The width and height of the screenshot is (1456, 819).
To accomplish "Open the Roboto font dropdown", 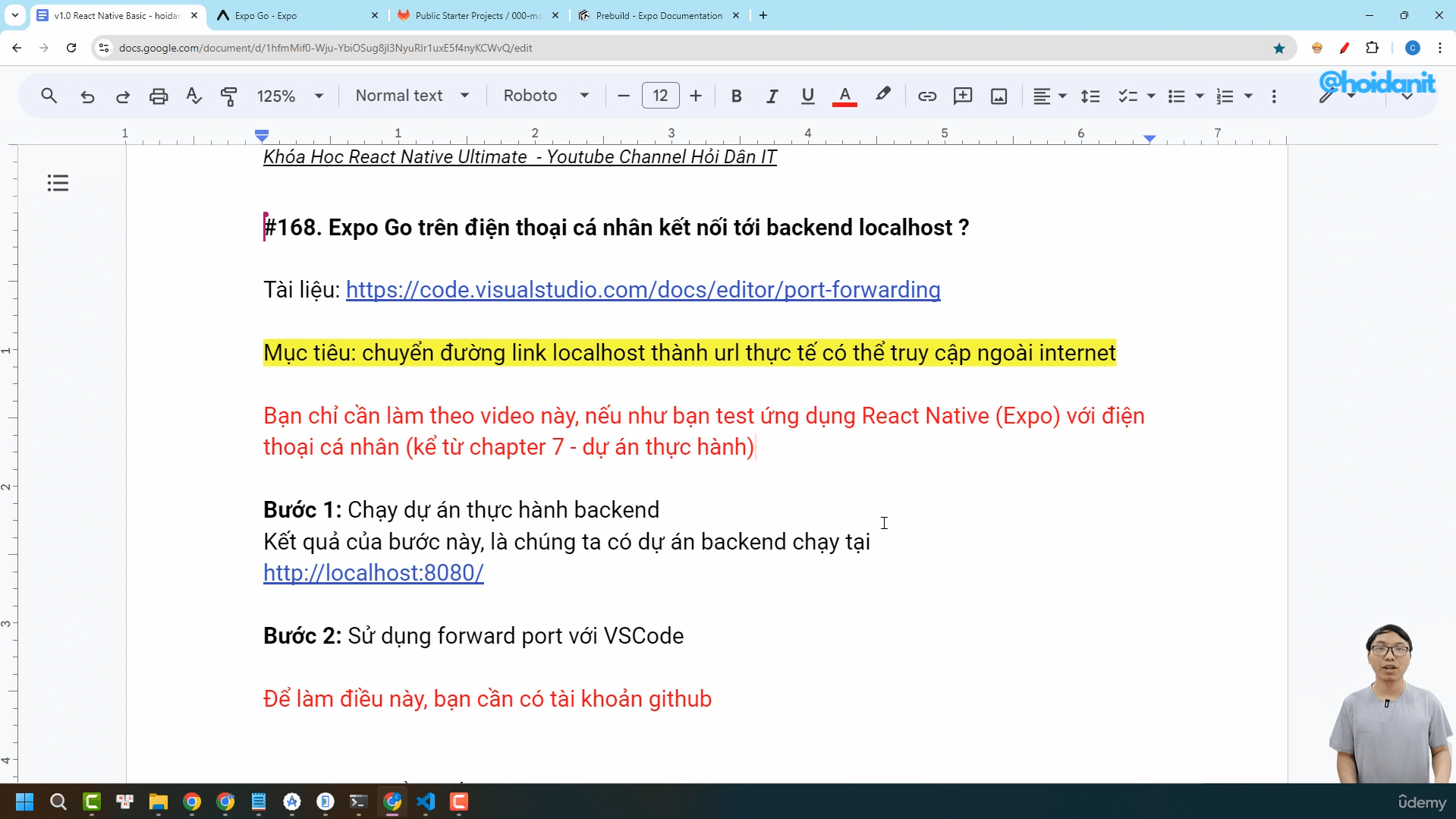I will coord(546,96).
